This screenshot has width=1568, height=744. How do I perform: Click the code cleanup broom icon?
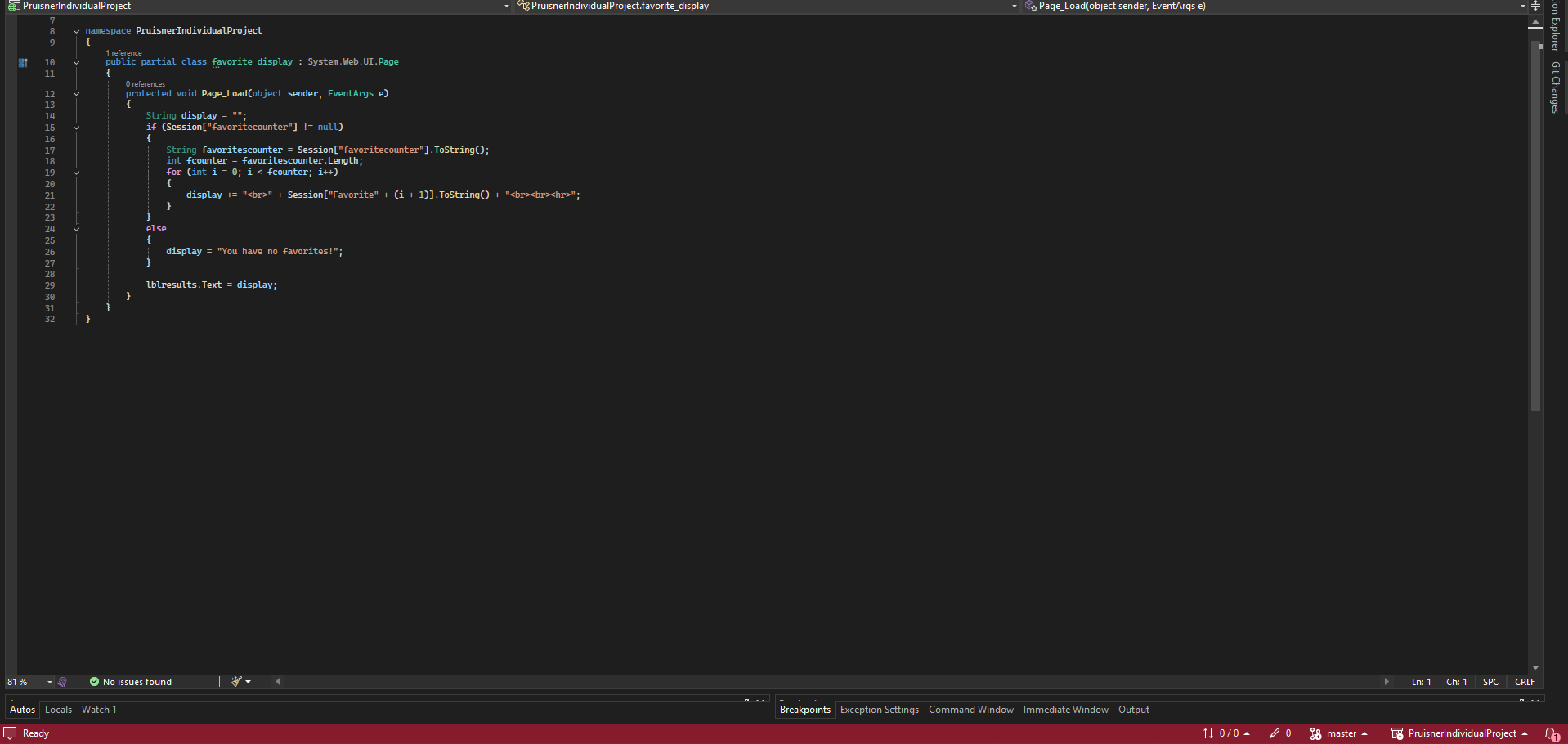pyautogui.click(x=236, y=682)
